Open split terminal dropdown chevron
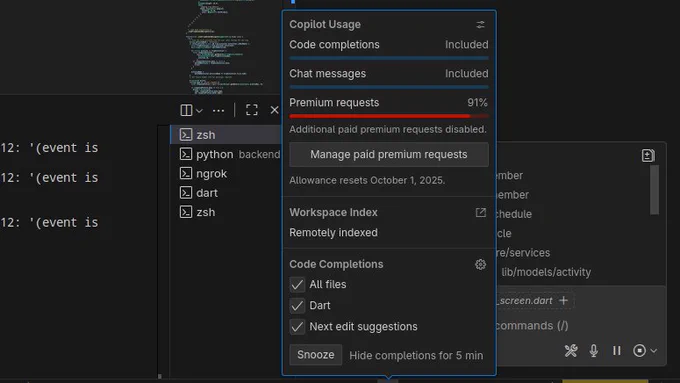This screenshot has height=383, width=680. (x=199, y=111)
